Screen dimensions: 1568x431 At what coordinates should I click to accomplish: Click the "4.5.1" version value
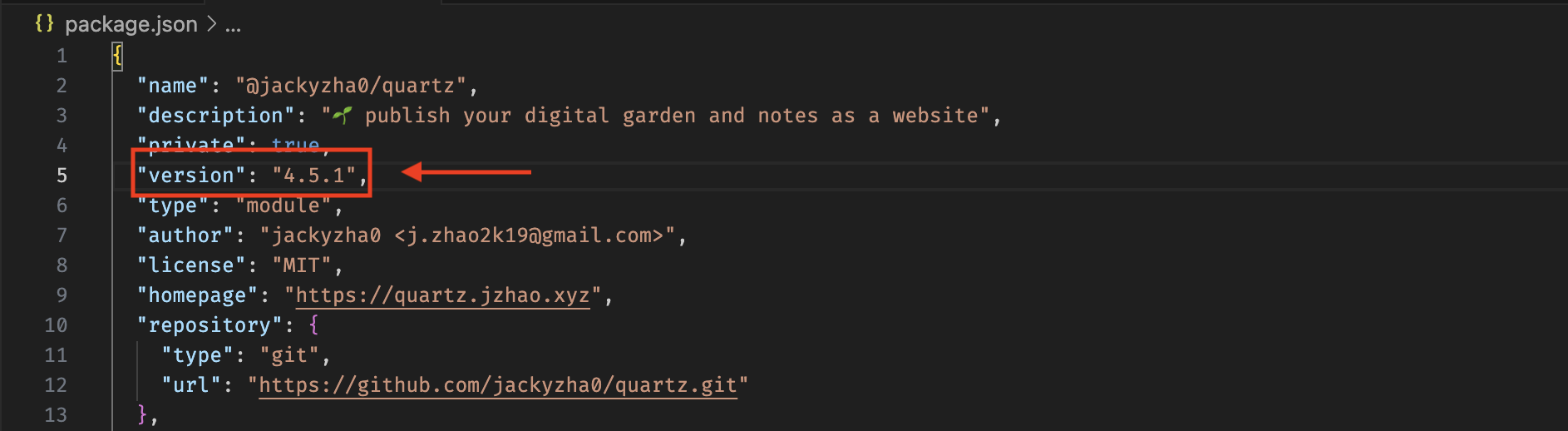[x=313, y=176]
